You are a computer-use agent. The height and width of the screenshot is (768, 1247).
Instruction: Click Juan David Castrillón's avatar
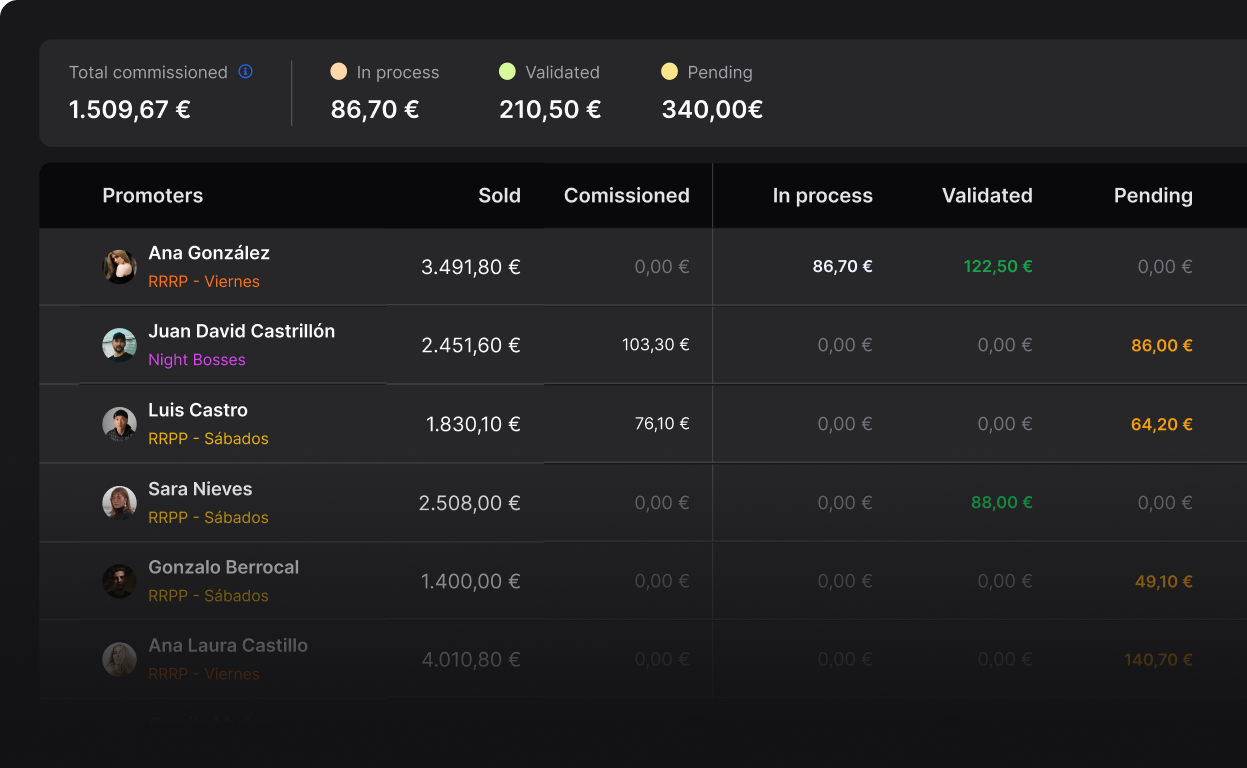tap(119, 344)
